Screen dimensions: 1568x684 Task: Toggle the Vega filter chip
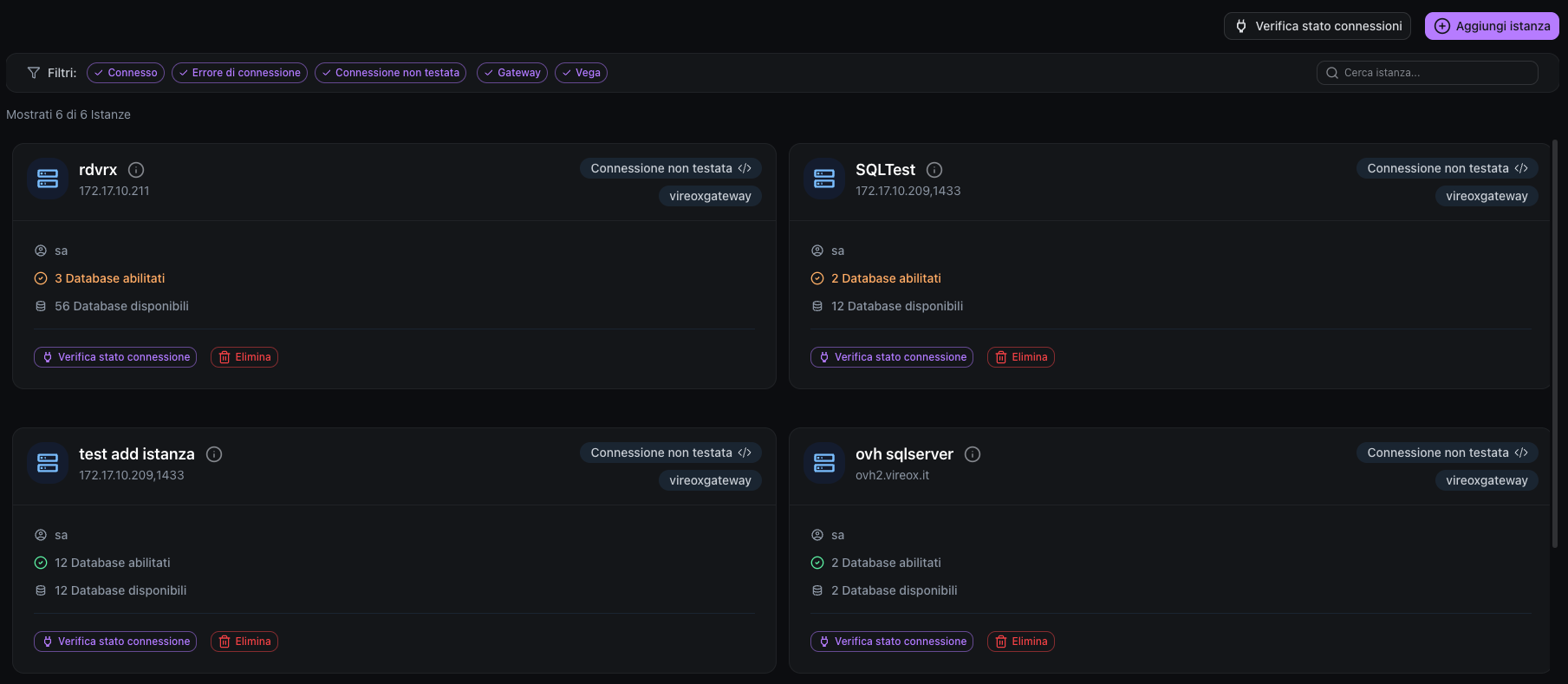pos(581,73)
